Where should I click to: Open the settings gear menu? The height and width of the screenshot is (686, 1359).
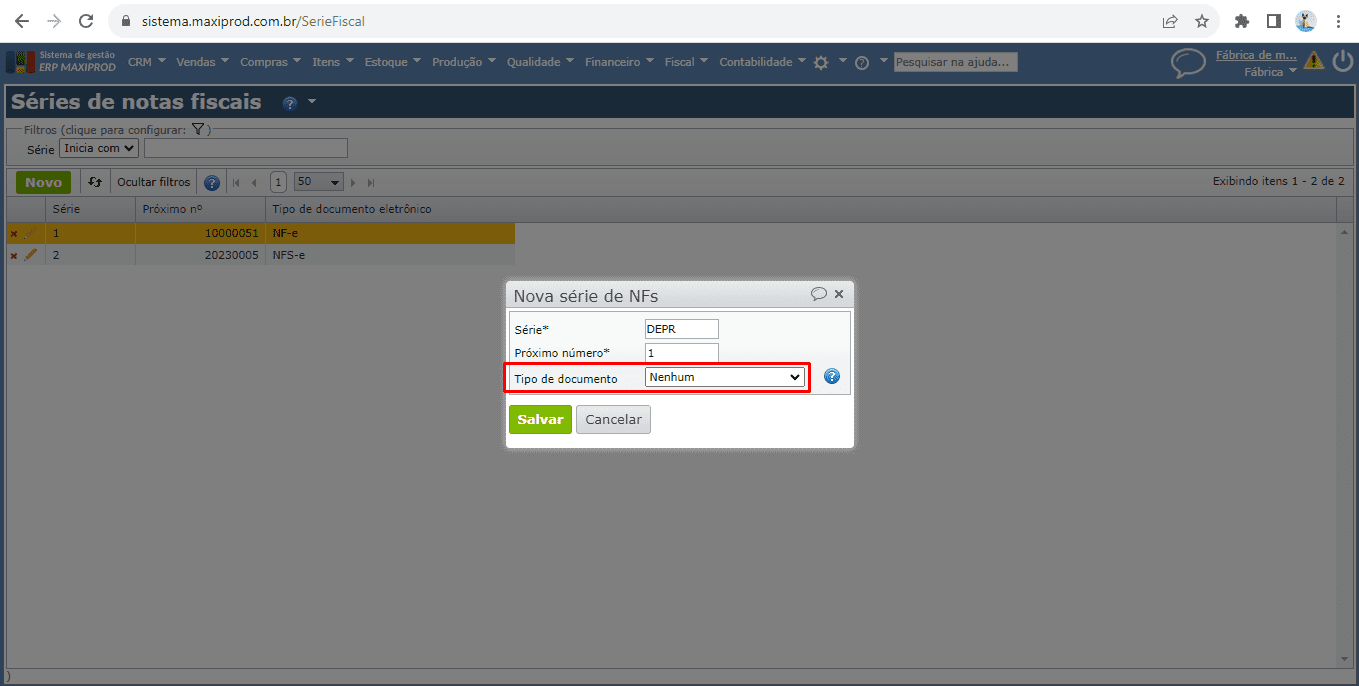[821, 62]
